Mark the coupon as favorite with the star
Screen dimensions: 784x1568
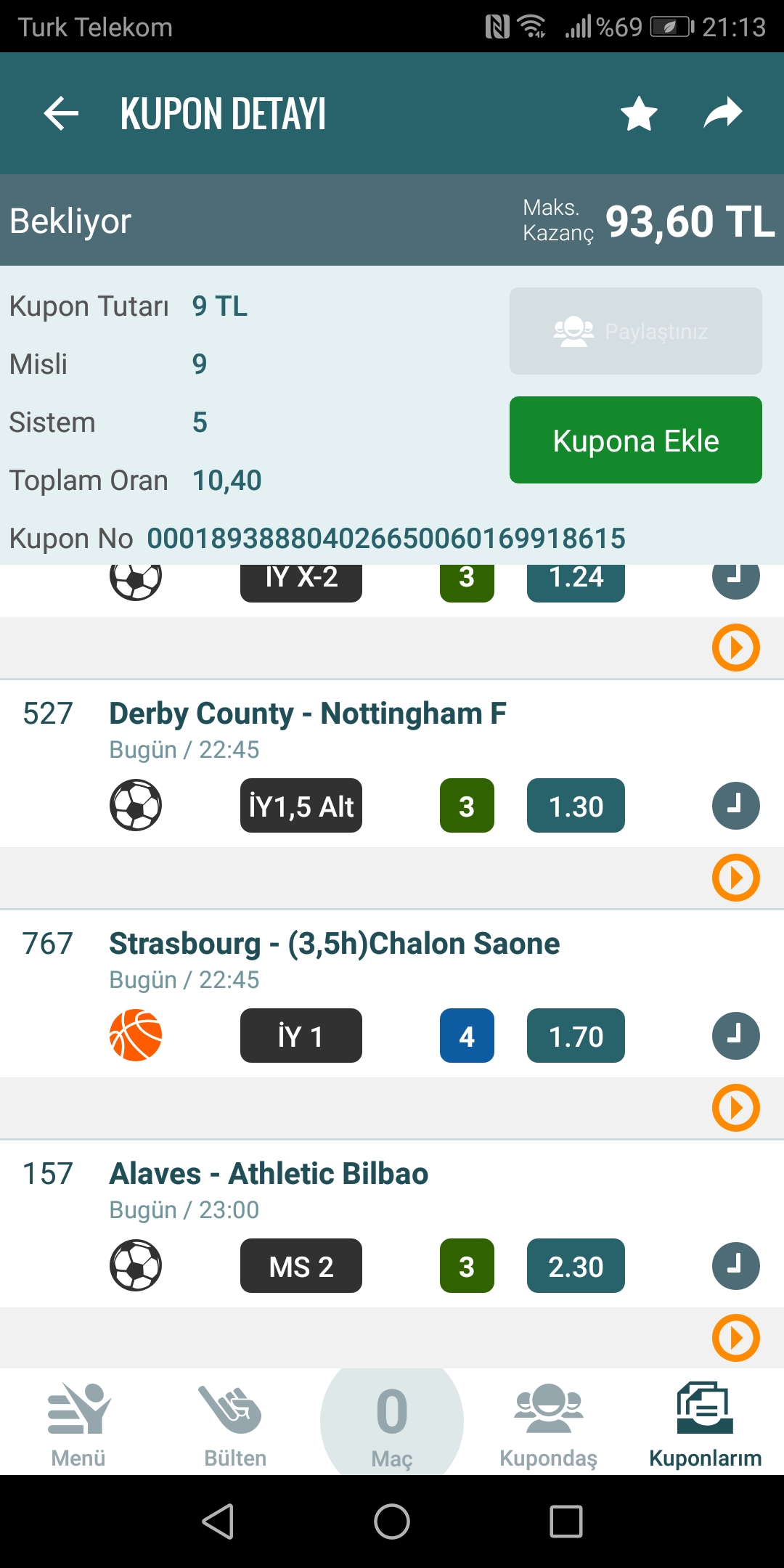(x=640, y=113)
